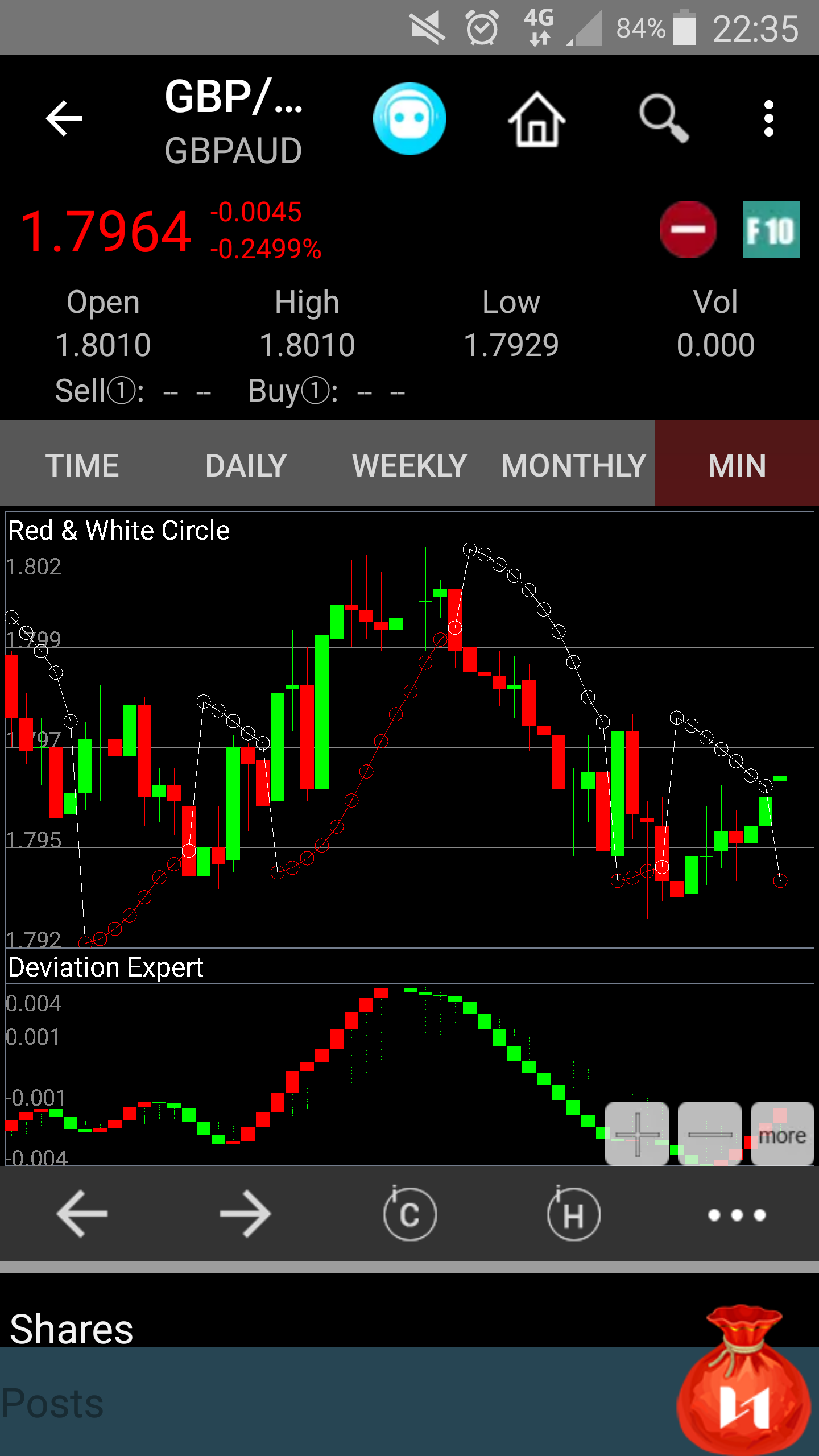Open the circled C indicator info icon

(409, 1214)
